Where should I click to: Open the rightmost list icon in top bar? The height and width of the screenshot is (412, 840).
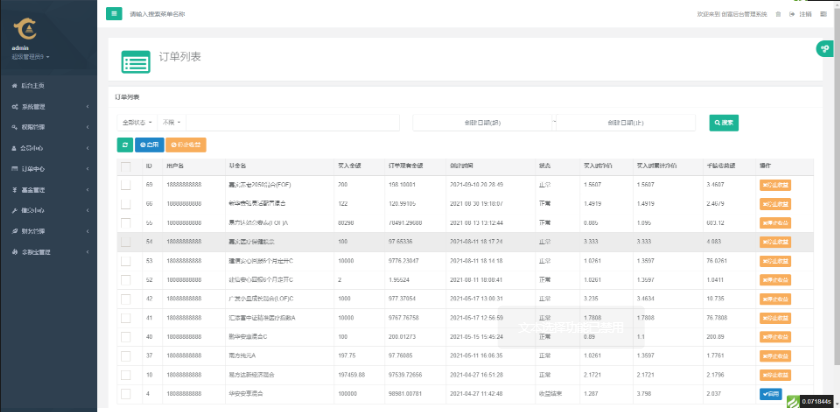click(823, 14)
